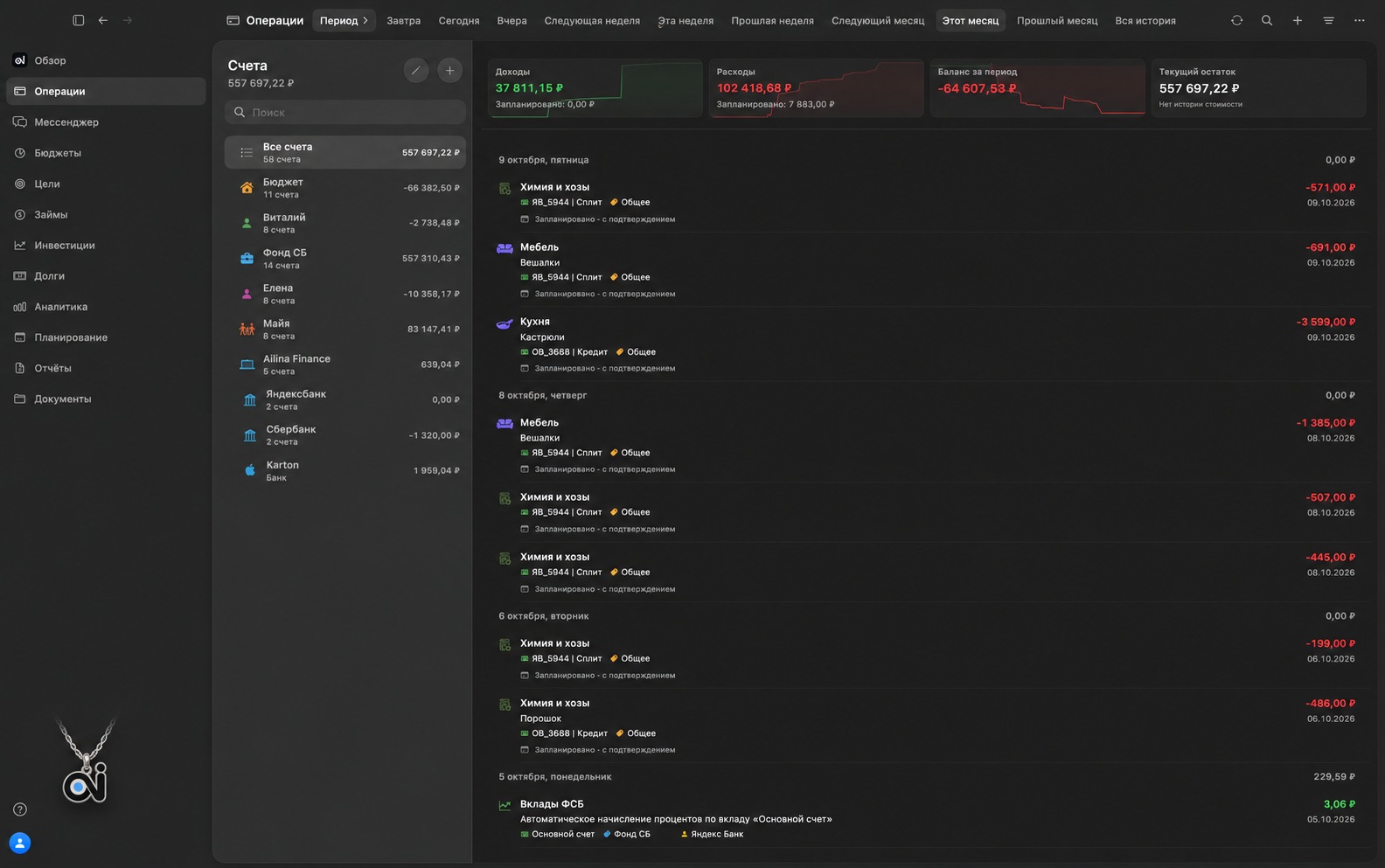Open Мессенджер in the sidebar

pyautogui.click(x=106, y=122)
